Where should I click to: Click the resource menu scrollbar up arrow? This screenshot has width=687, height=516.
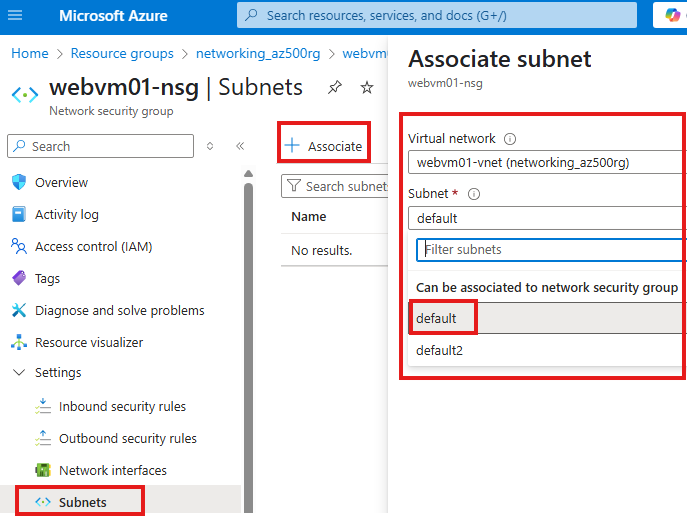(x=248, y=173)
